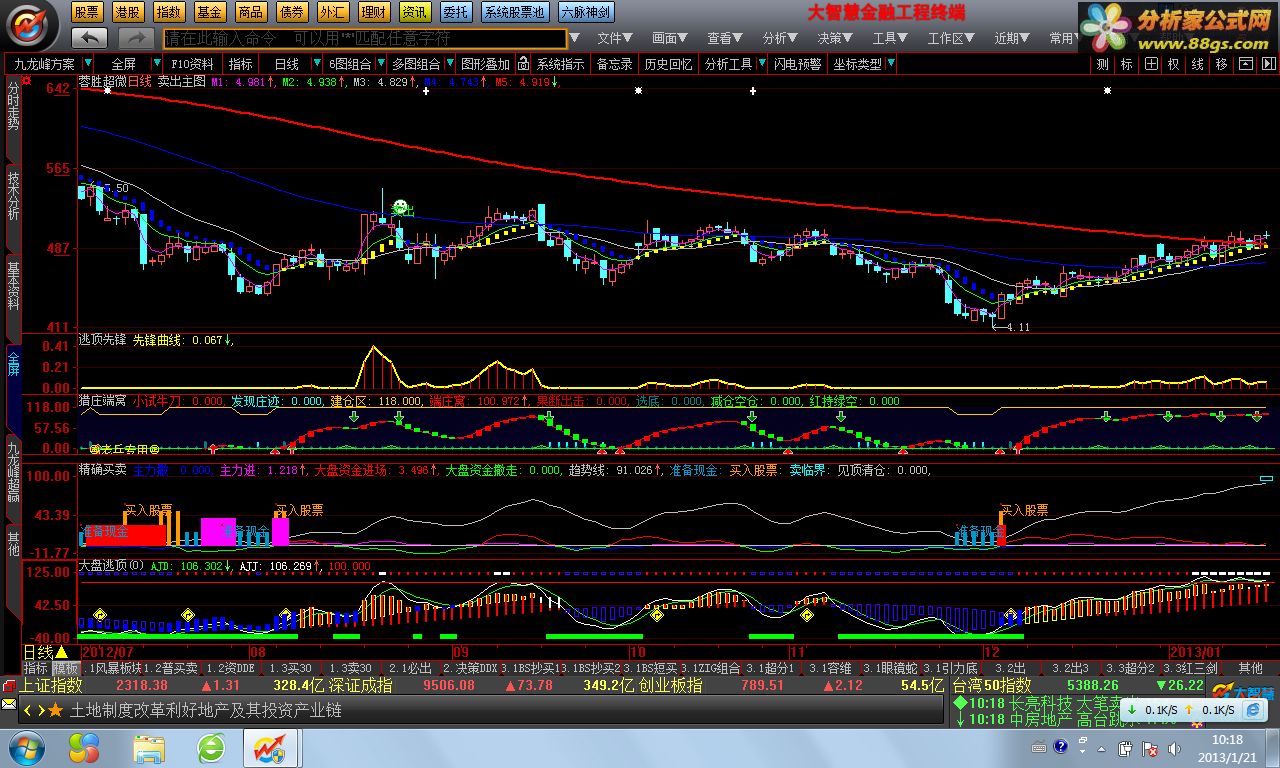This screenshot has height=768, width=1280.
Task: Open the 债券 bonds section
Action: [x=291, y=12]
